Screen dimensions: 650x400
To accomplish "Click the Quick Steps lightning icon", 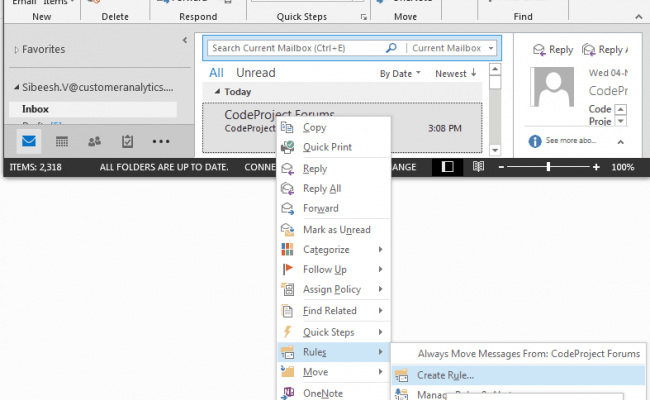I will pyautogui.click(x=287, y=332).
